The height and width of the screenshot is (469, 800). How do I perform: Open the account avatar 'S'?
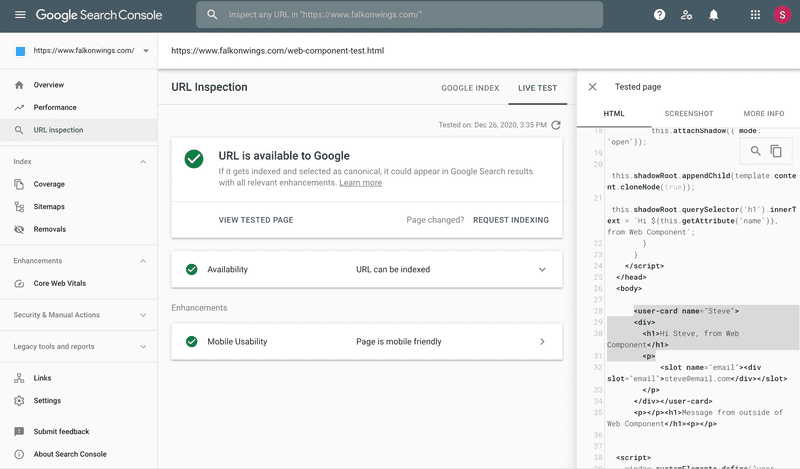[782, 15]
